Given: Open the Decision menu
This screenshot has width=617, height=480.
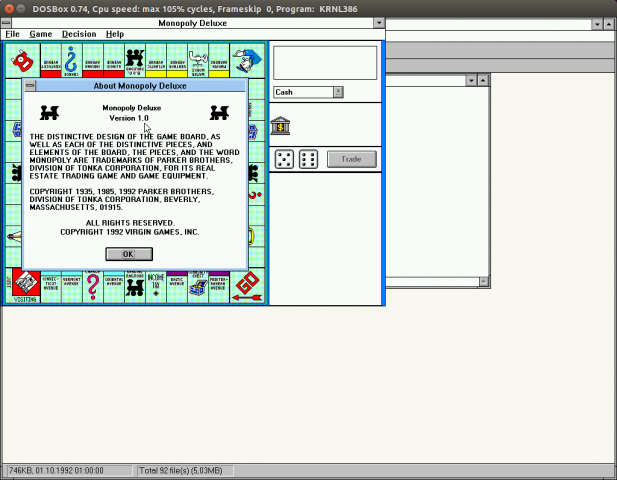Looking at the screenshot, I should click(79, 34).
